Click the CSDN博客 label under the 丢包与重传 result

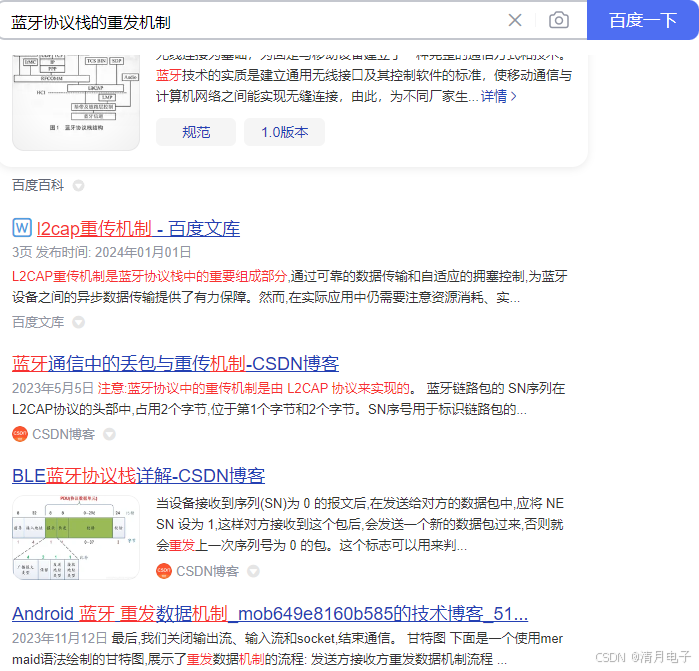[x=64, y=434]
